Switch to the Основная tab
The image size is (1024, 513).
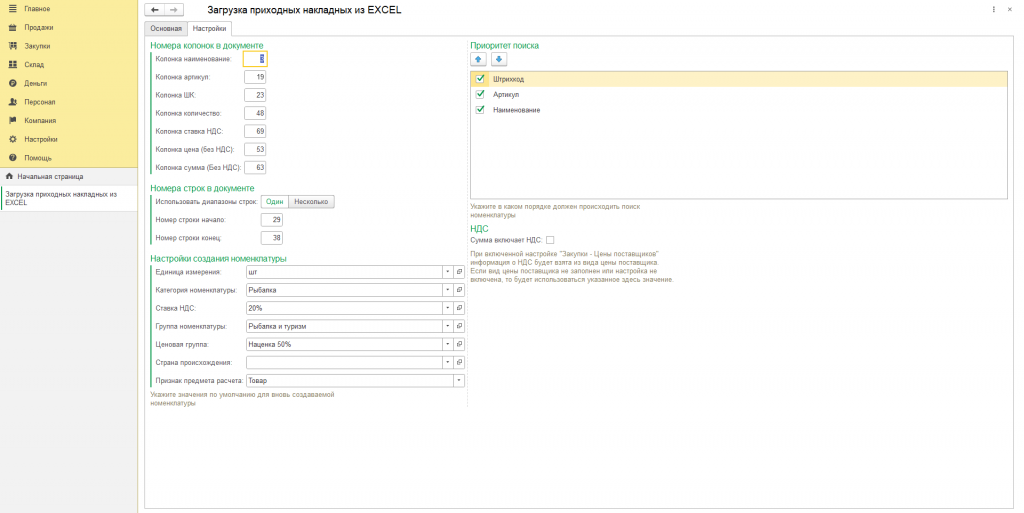pyautogui.click(x=166, y=29)
